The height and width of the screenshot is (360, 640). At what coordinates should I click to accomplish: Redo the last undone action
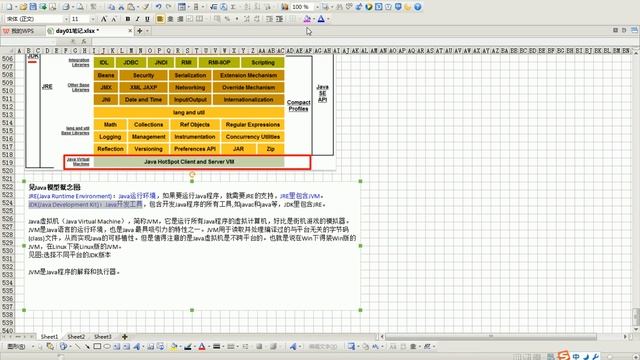point(168,7)
